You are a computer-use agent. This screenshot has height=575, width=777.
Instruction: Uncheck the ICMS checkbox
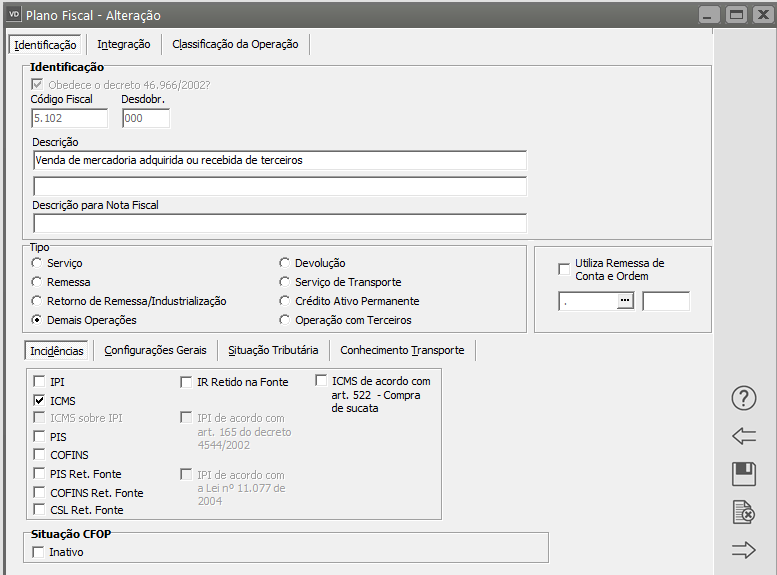(x=39, y=400)
